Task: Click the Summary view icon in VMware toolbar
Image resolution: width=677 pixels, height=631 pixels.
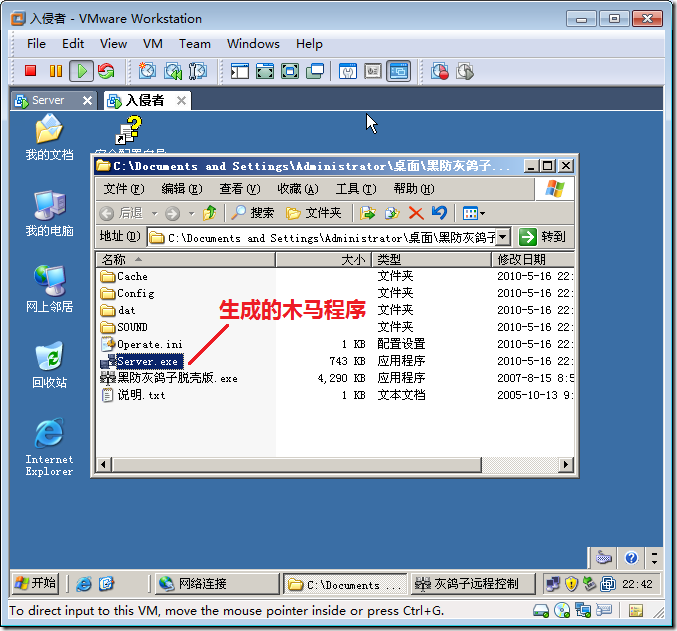Action: pos(348,71)
